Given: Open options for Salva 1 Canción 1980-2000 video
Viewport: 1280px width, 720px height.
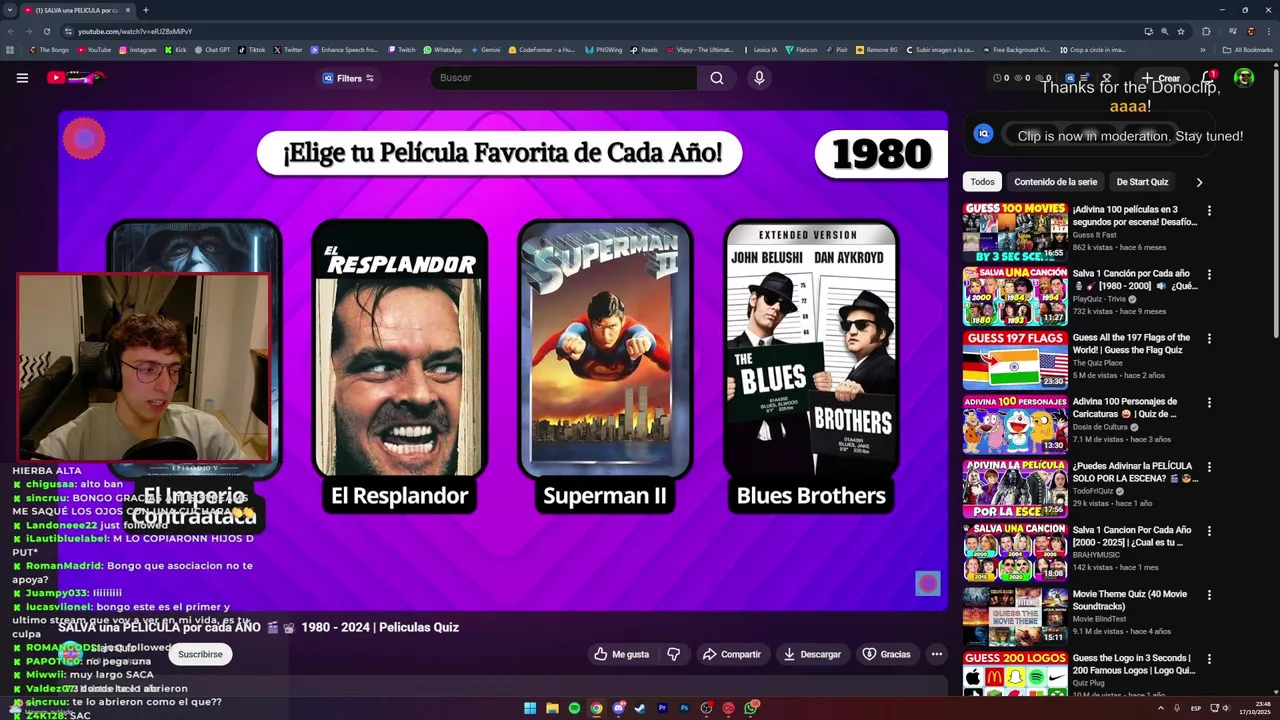Looking at the screenshot, I should click(1209, 275).
